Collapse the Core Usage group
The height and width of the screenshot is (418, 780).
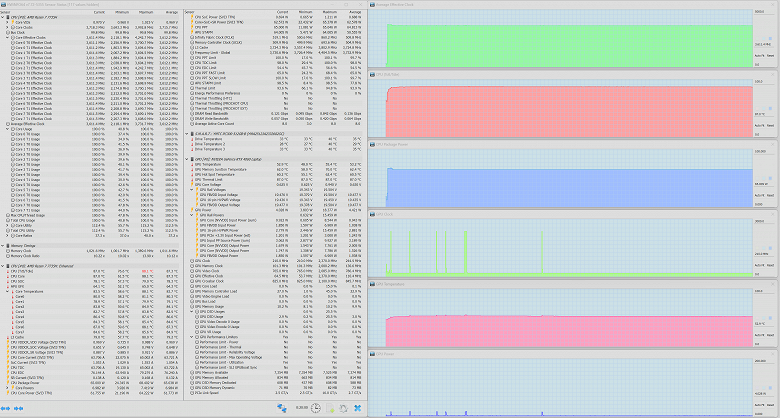pos(7,129)
